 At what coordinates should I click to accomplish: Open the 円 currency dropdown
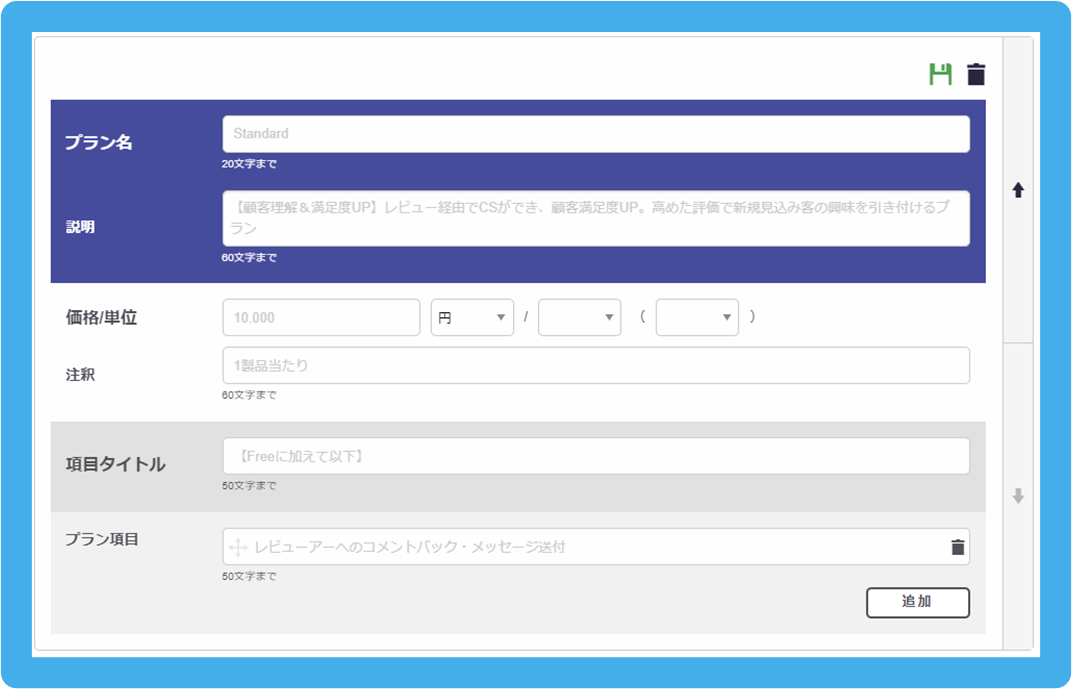pyautogui.click(x=472, y=317)
